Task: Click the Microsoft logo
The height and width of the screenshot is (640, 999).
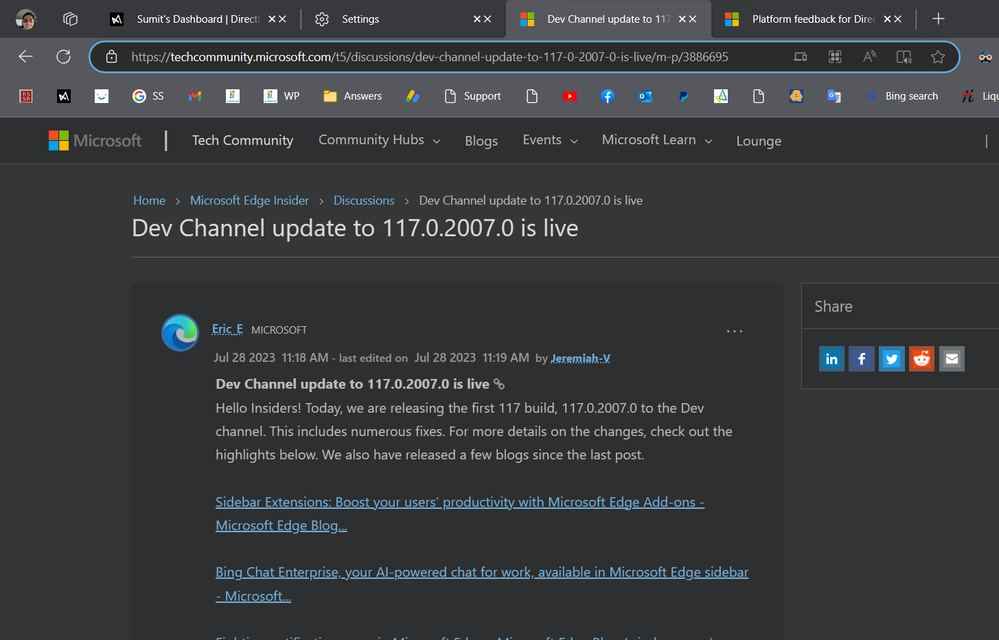Action: click(x=95, y=140)
